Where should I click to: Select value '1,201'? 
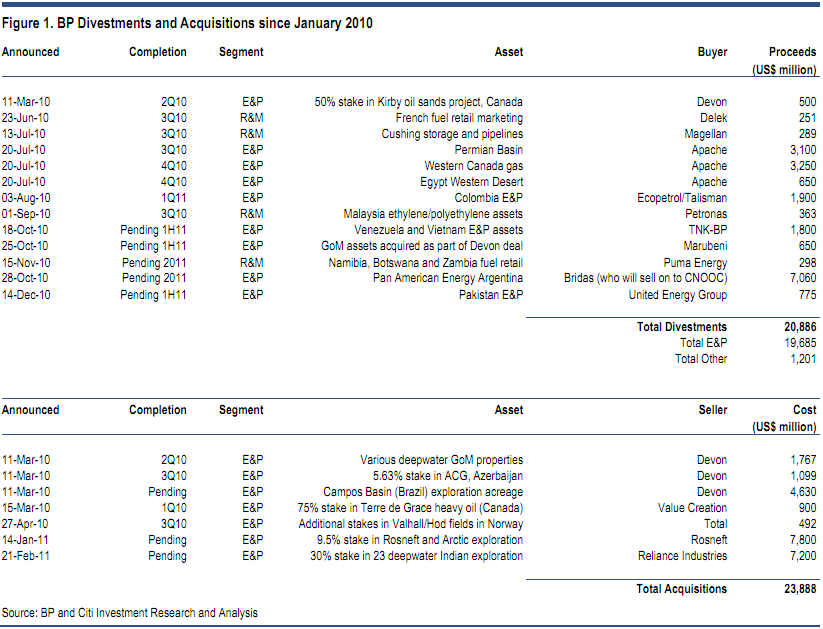click(x=804, y=359)
